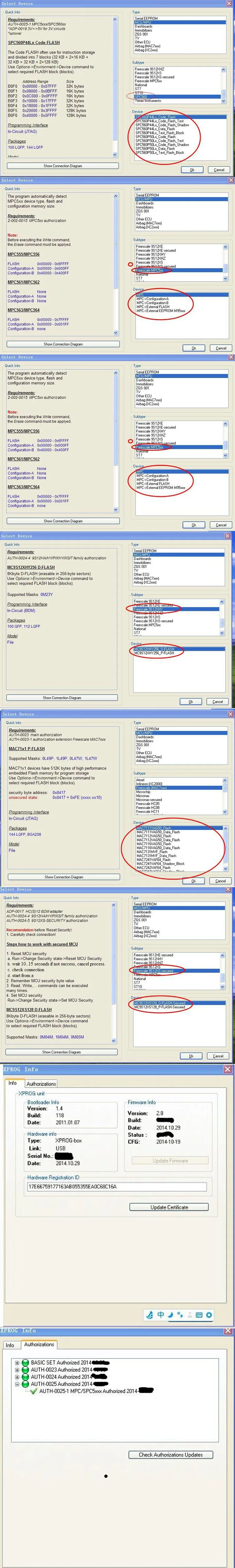Click Cancel in the SPC560P44Lx Code FLASH window
This screenshot has height=1568, width=235.
219,170
